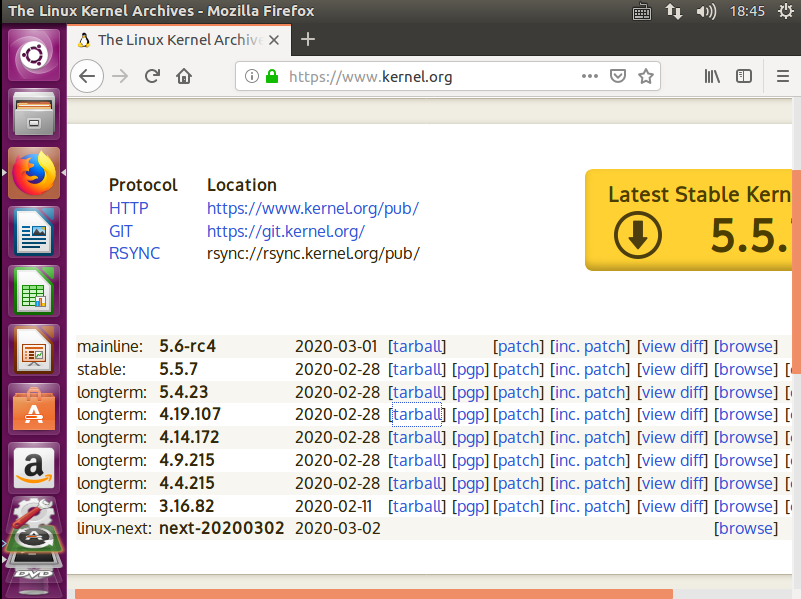
Task: Open Ubuntu Dash search launcher
Action: (x=34, y=55)
